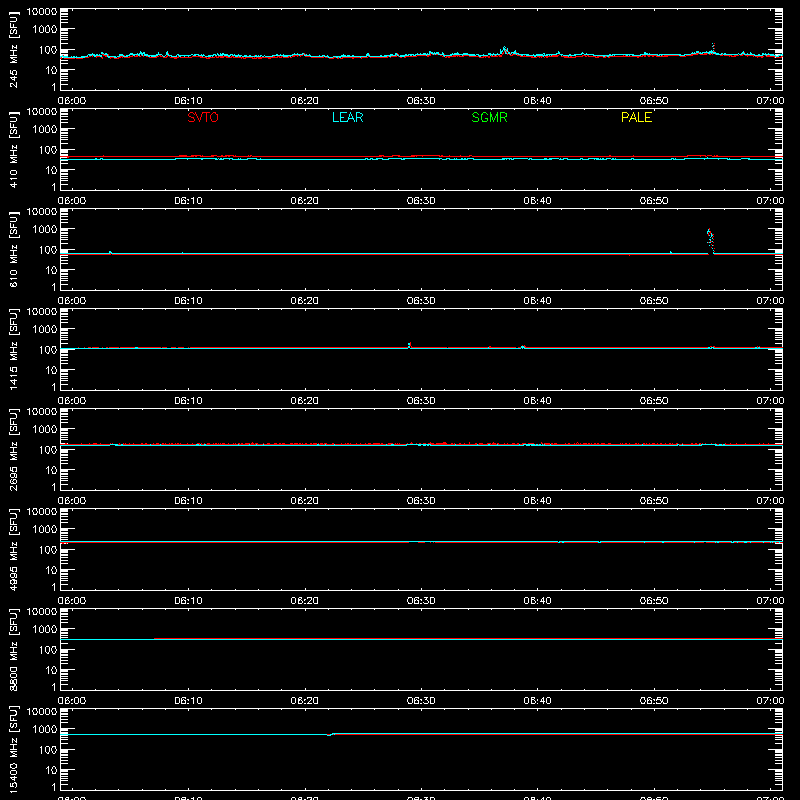Select the 410 MHz [SFU] axis label

point(14,149)
